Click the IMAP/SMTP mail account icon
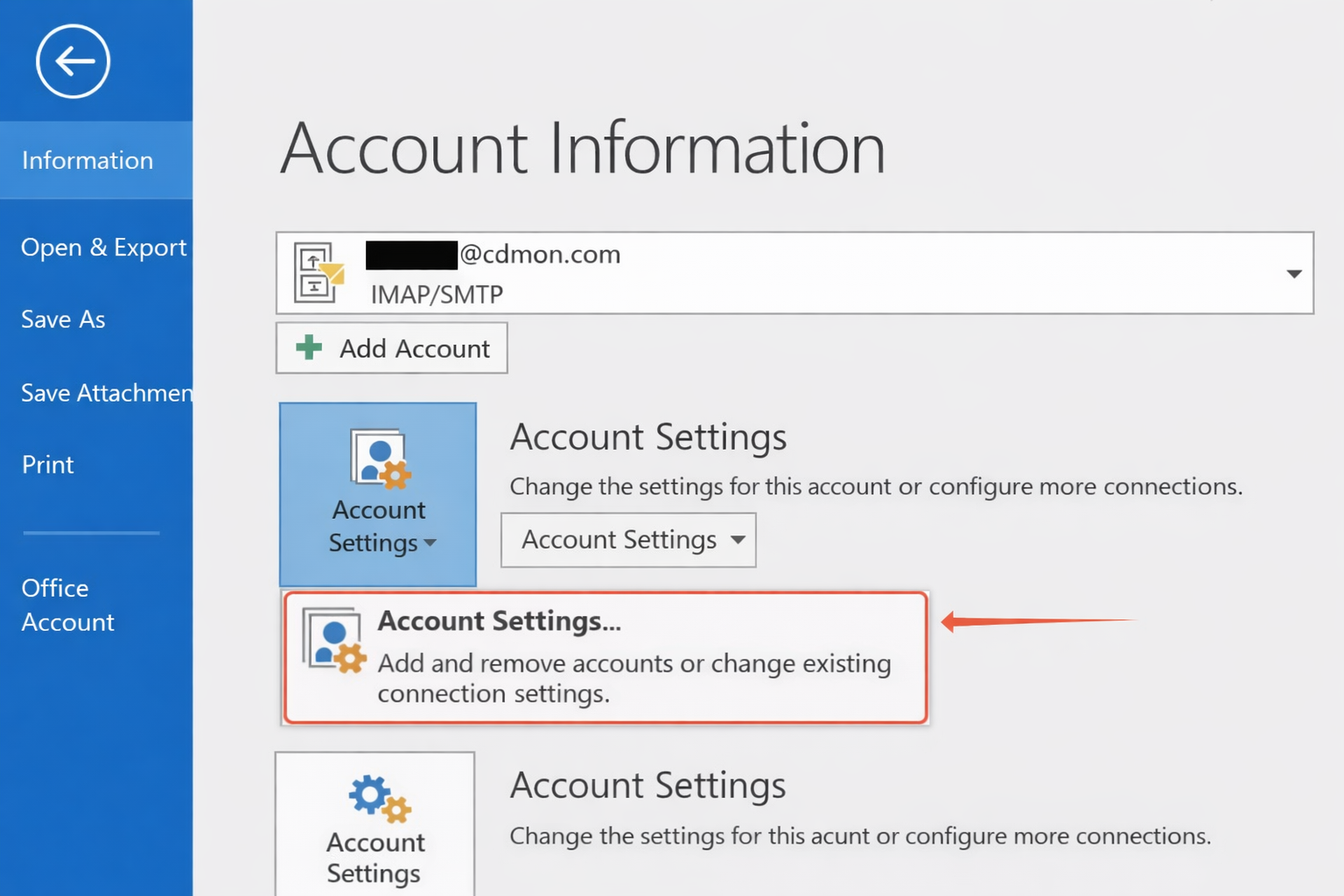The height and width of the screenshot is (896, 1344). tap(318, 273)
